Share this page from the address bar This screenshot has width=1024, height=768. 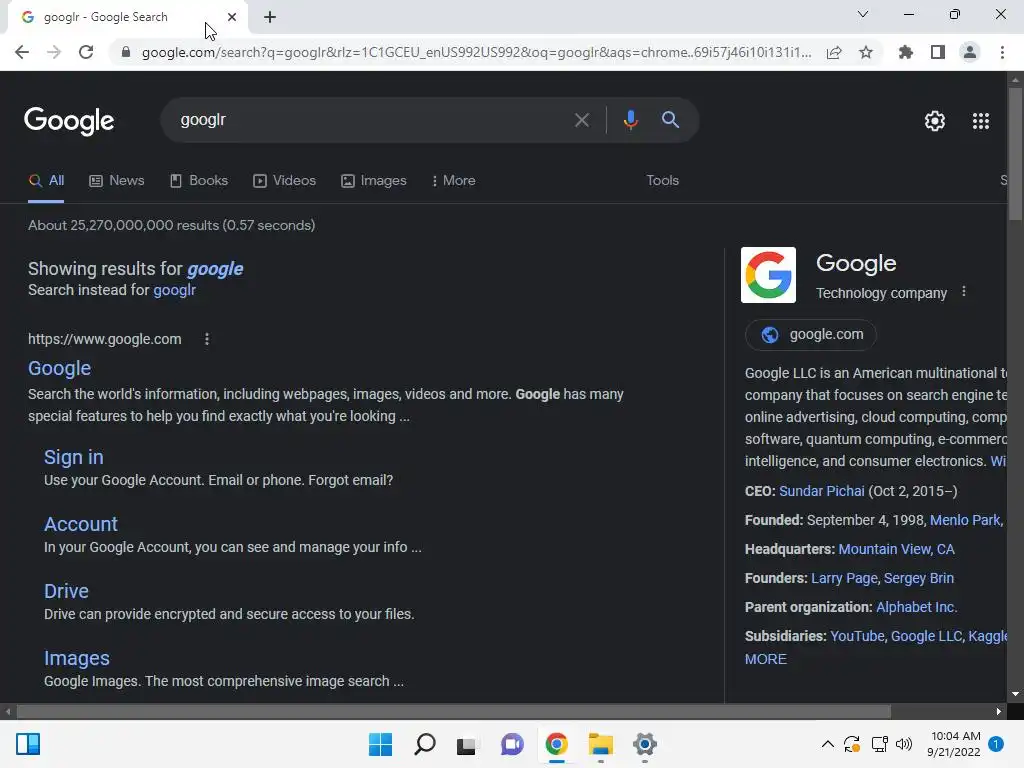point(834,52)
